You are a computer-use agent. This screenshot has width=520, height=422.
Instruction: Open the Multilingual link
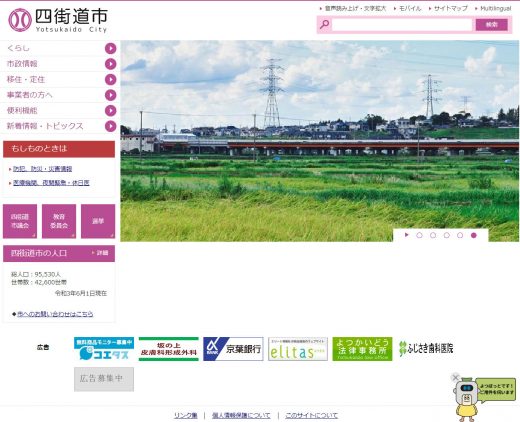495,8
